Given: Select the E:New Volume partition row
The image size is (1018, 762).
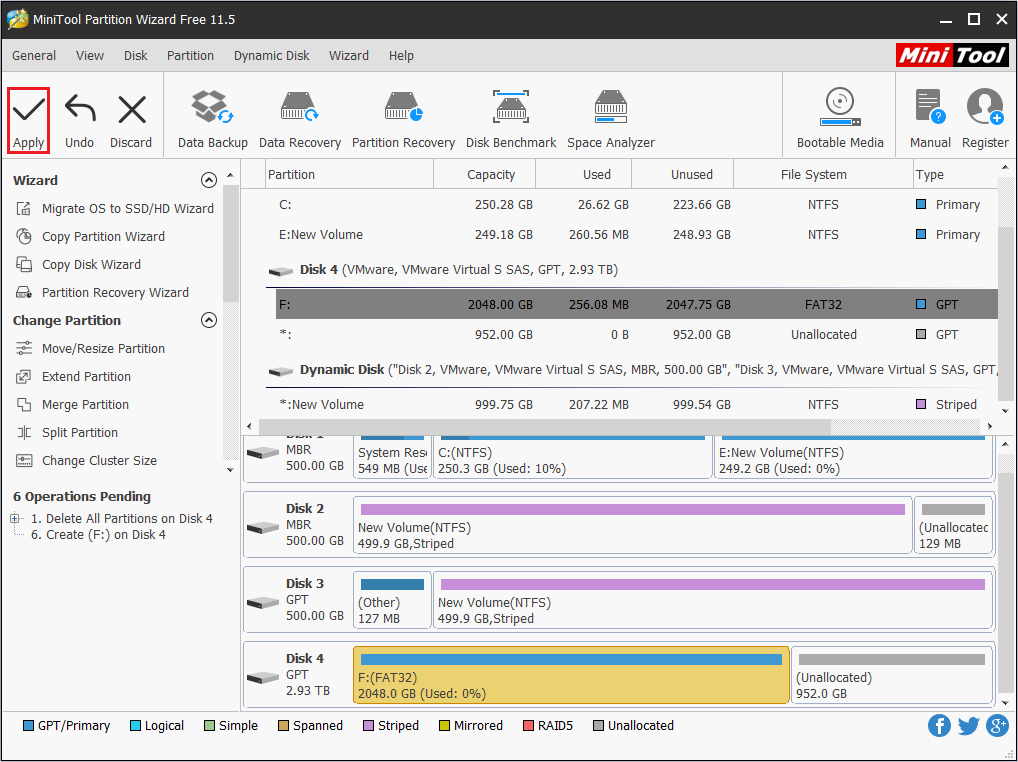Looking at the screenshot, I should 636,234.
